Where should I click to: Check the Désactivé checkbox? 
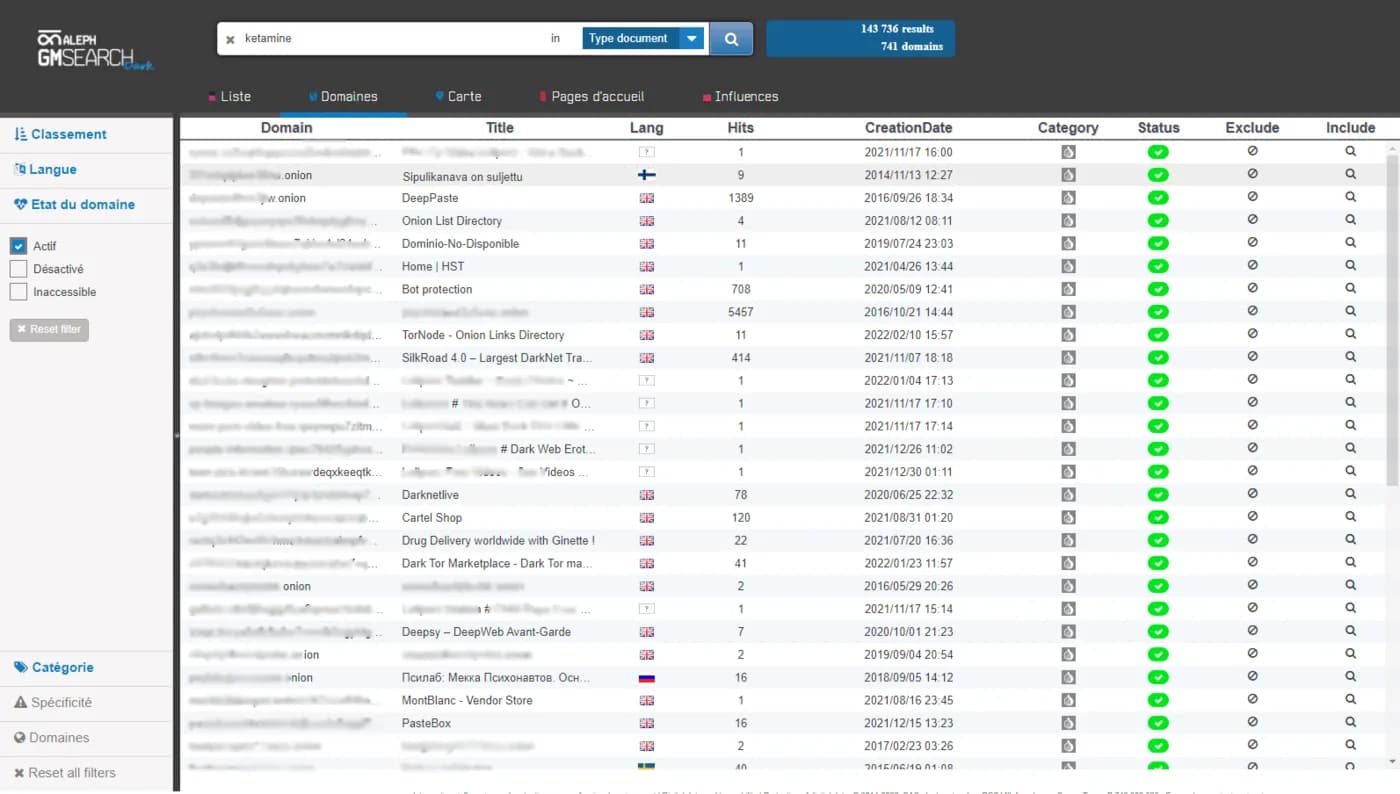18,269
